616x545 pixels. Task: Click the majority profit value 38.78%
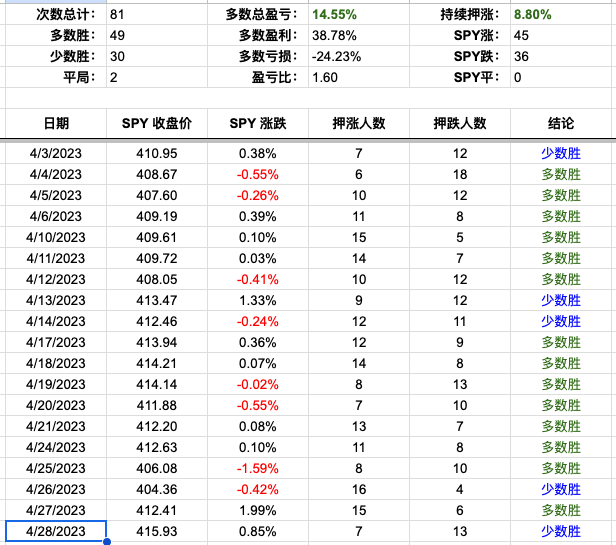click(334, 35)
